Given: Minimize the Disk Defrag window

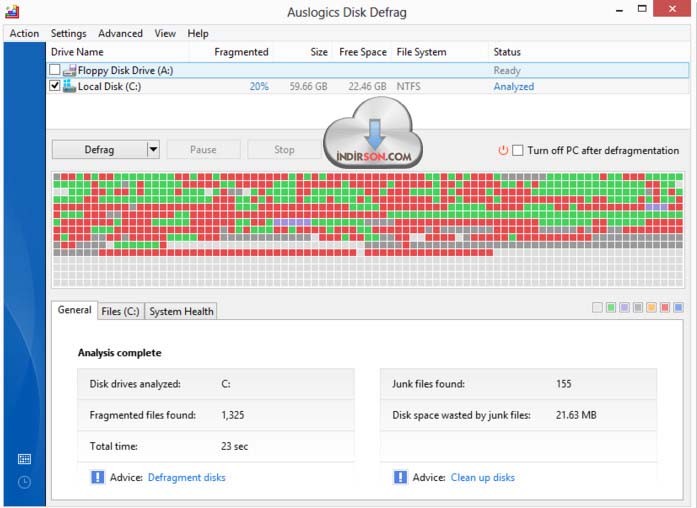Looking at the screenshot, I should (620, 10).
